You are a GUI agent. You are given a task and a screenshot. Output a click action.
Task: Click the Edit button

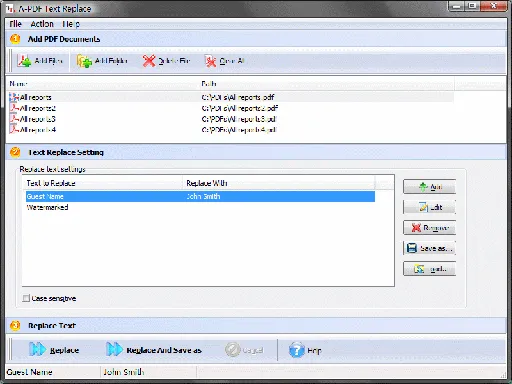[x=429, y=207]
